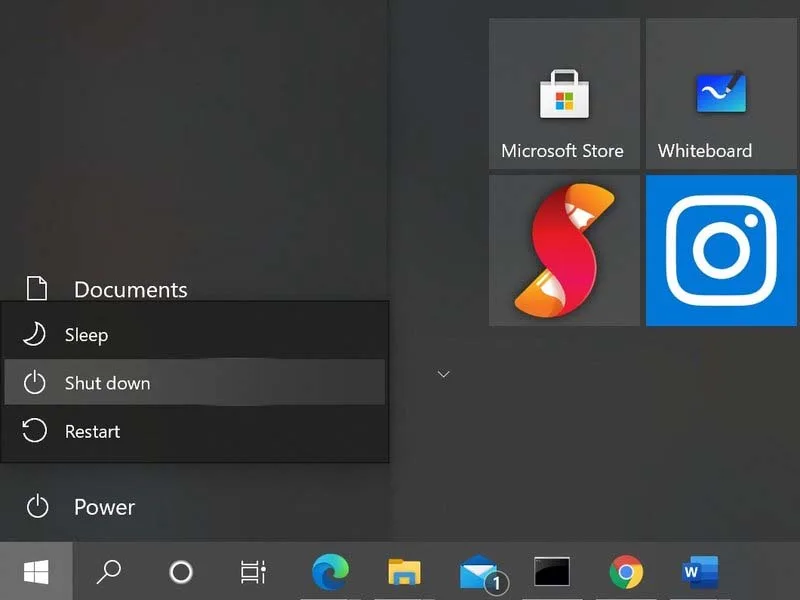The image size is (800, 600).
Task: Open the red S-shaped app tile
Action: [564, 251]
